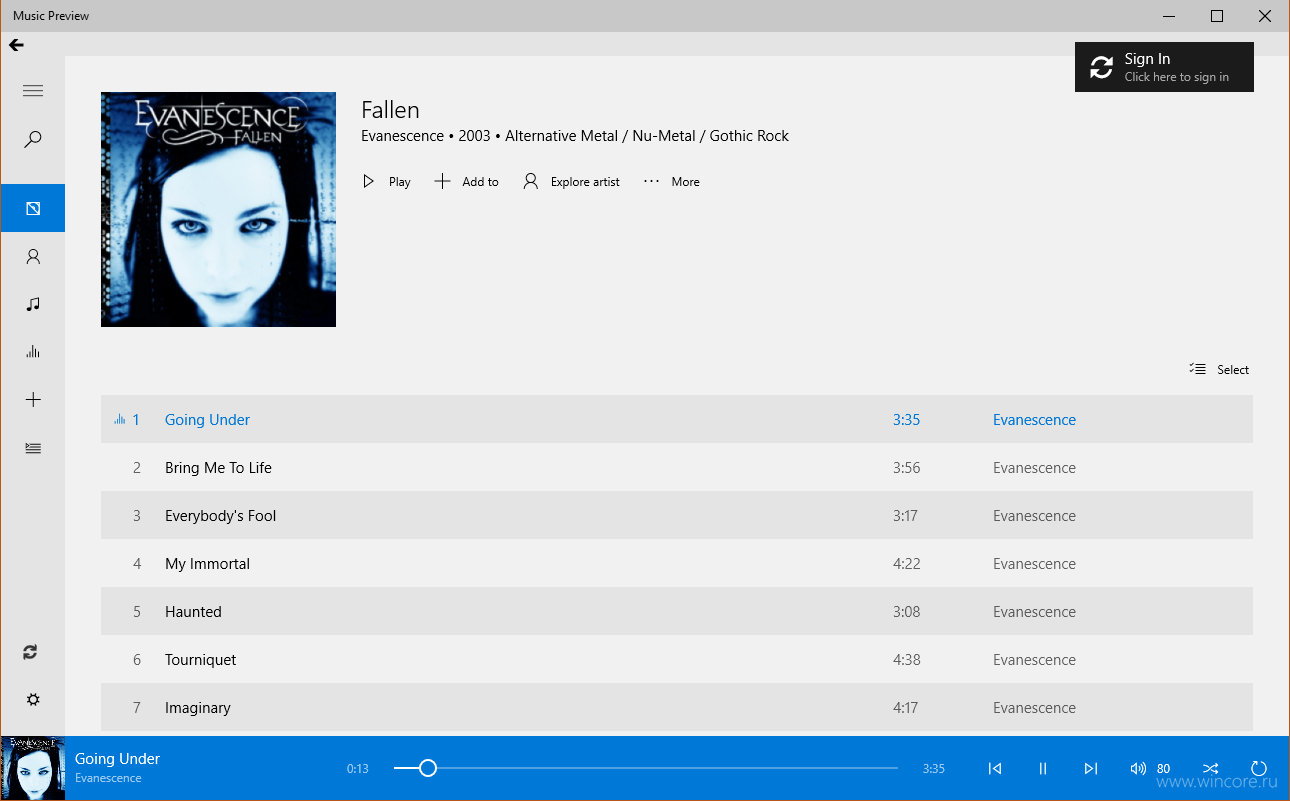Click the 4:38 duration of Tourniquet

click(906, 660)
